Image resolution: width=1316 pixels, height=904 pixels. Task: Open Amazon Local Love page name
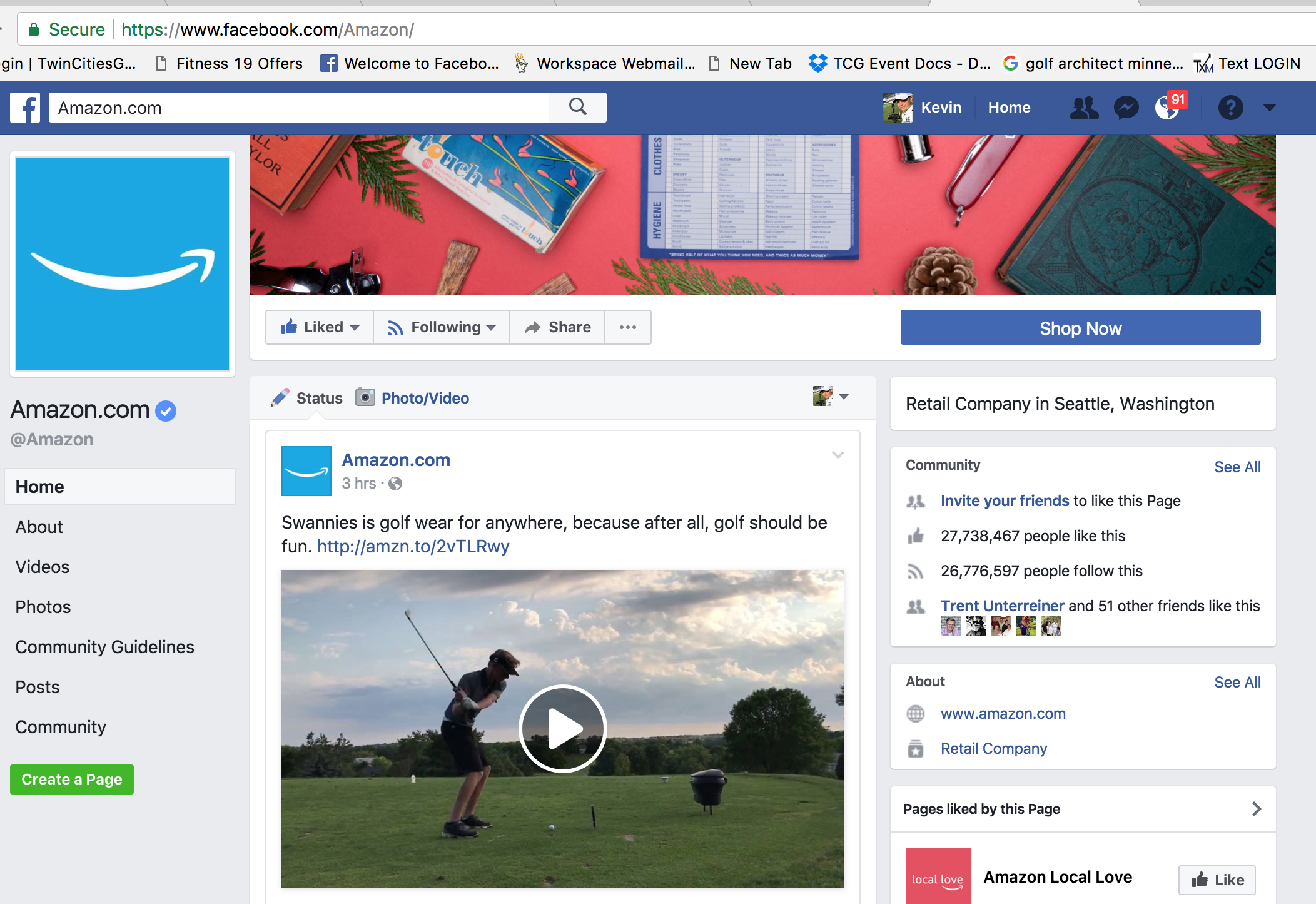pos(1058,877)
